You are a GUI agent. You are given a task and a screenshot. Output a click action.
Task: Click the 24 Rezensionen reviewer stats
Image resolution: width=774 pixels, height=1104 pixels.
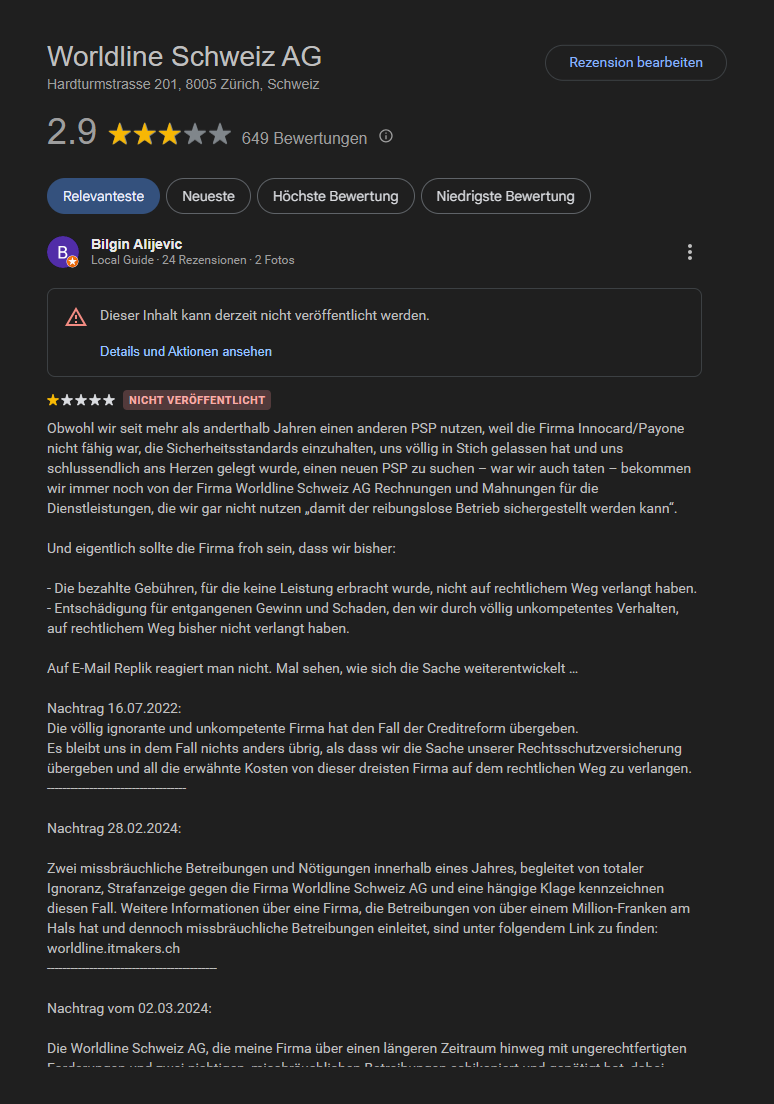click(x=204, y=260)
